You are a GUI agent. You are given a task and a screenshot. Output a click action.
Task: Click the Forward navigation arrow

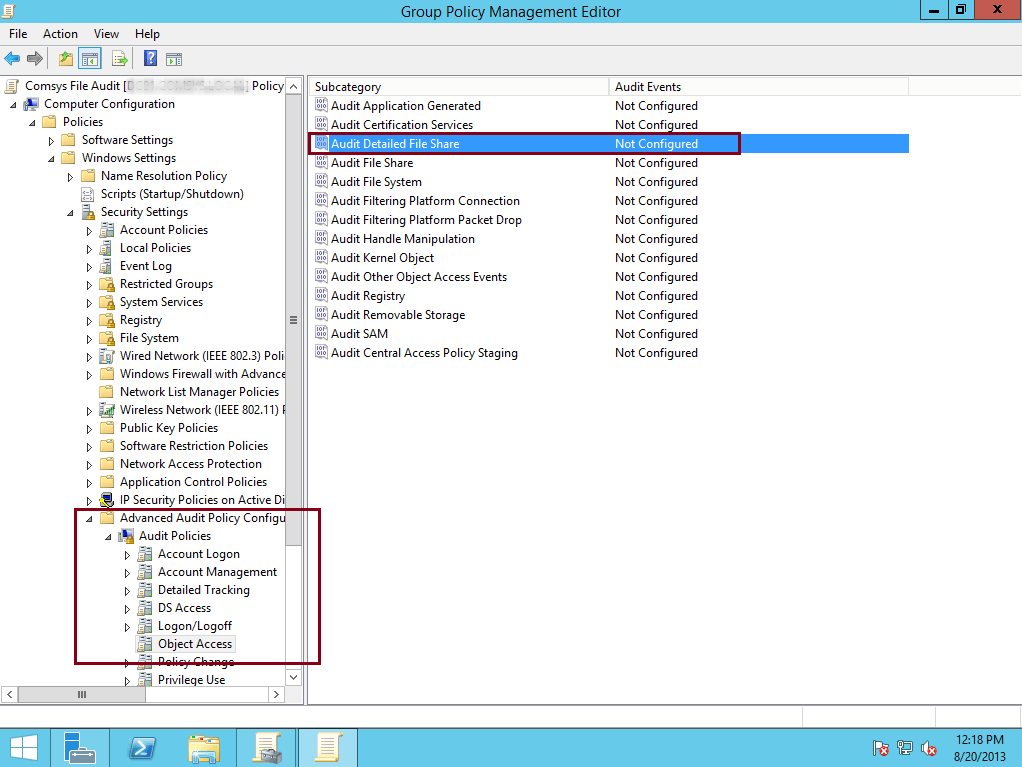pos(36,58)
